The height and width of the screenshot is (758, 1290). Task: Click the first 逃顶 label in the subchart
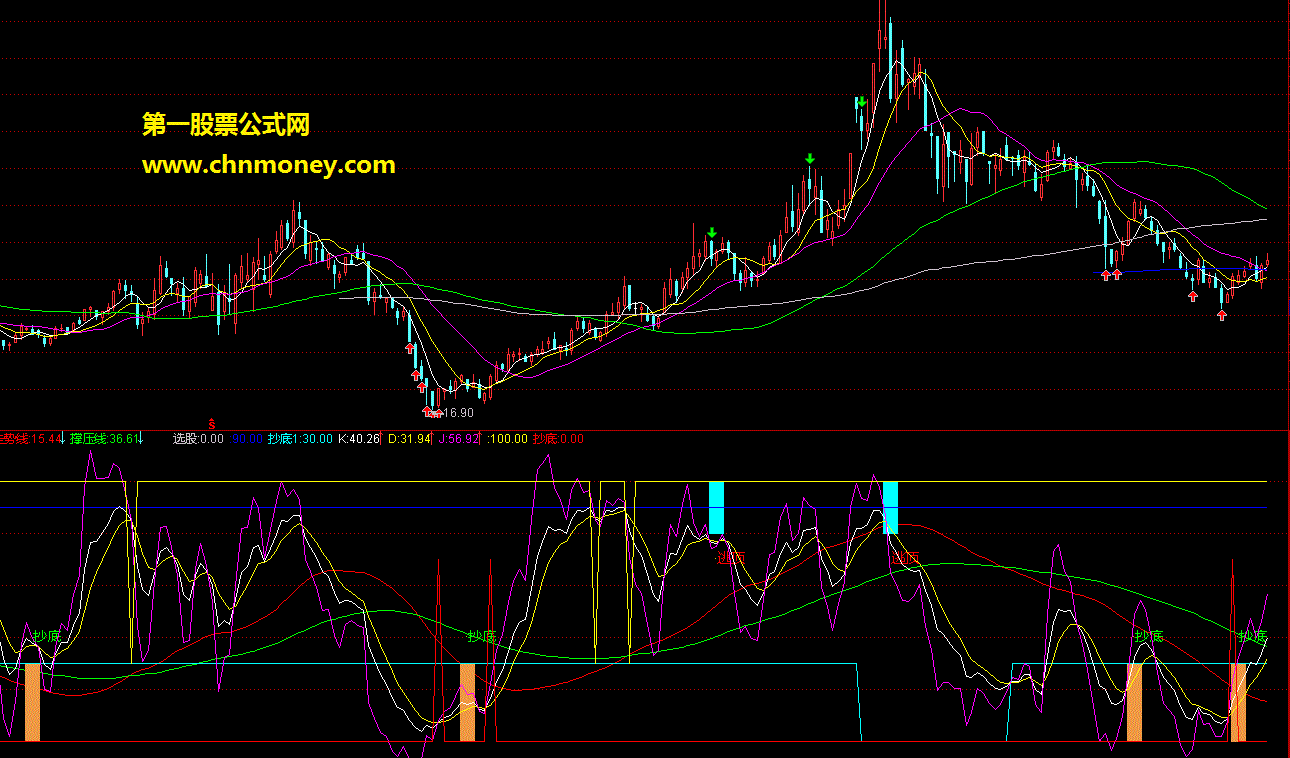[x=731, y=557]
